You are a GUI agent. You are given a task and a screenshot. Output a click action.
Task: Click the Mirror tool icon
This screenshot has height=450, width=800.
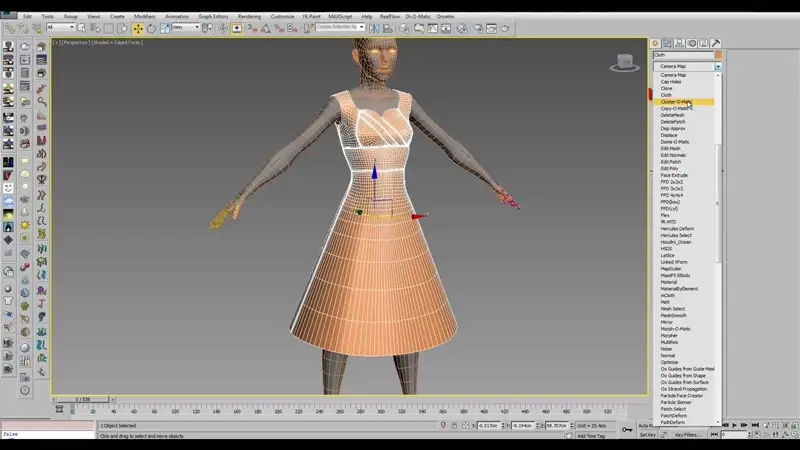[x=374, y=29]
